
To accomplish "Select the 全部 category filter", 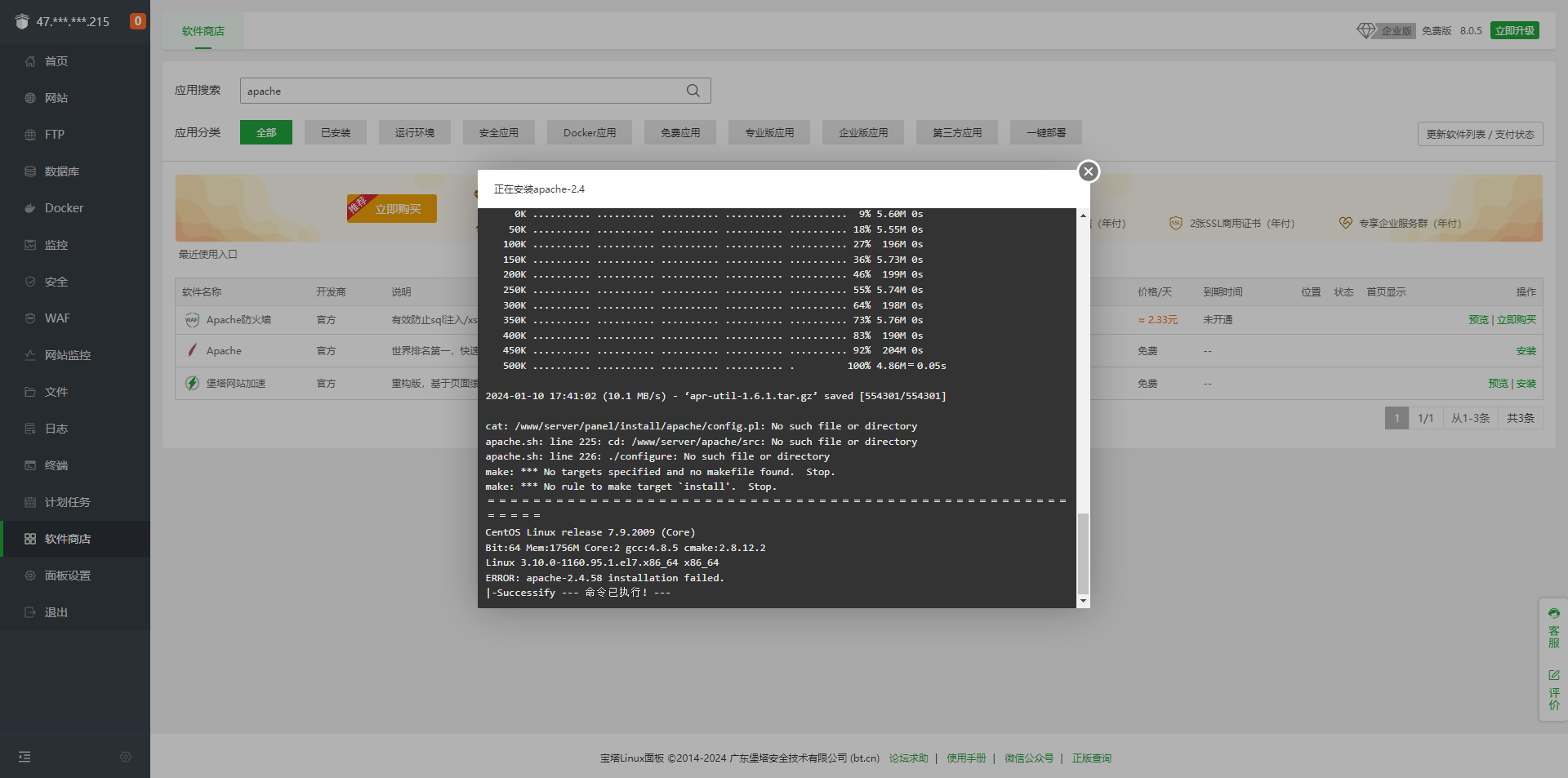I will (266, 132).
